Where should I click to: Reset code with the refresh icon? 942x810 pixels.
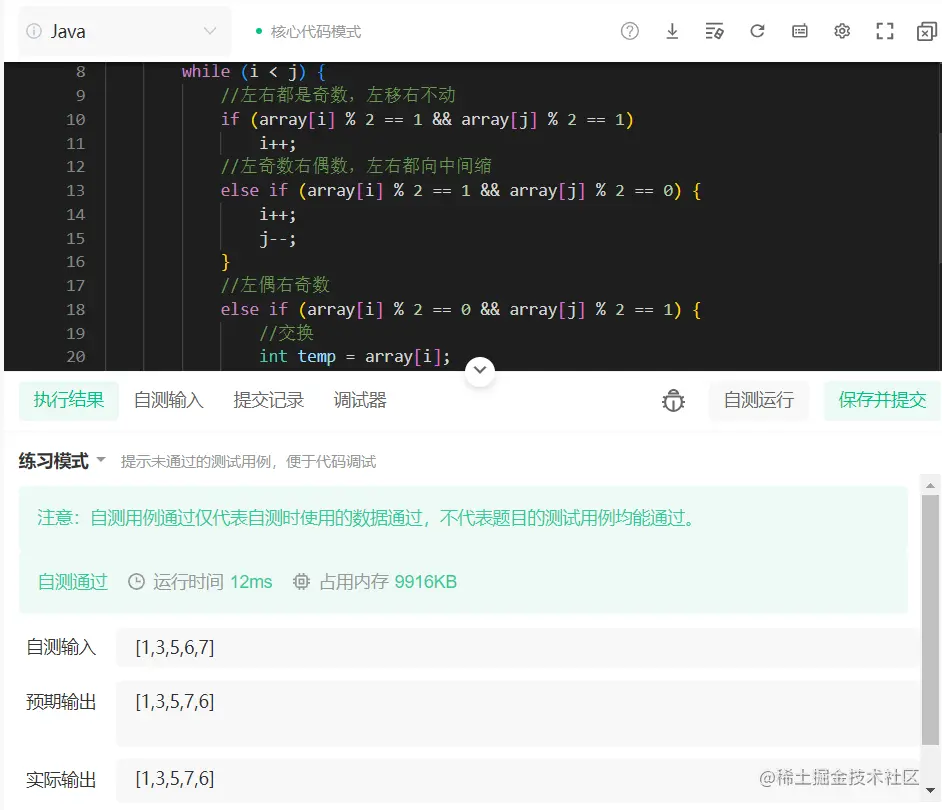757,31
